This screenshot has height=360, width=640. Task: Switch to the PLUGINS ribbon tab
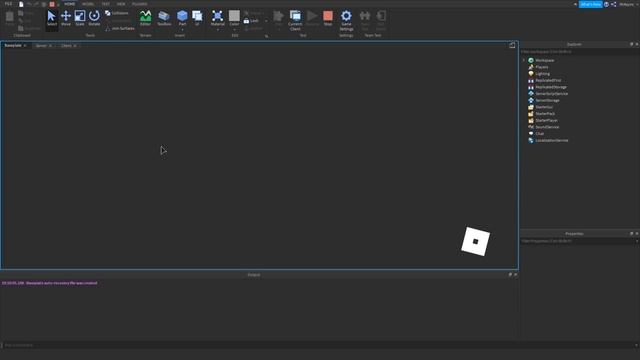pyautogui.click(x=140, y=4)
